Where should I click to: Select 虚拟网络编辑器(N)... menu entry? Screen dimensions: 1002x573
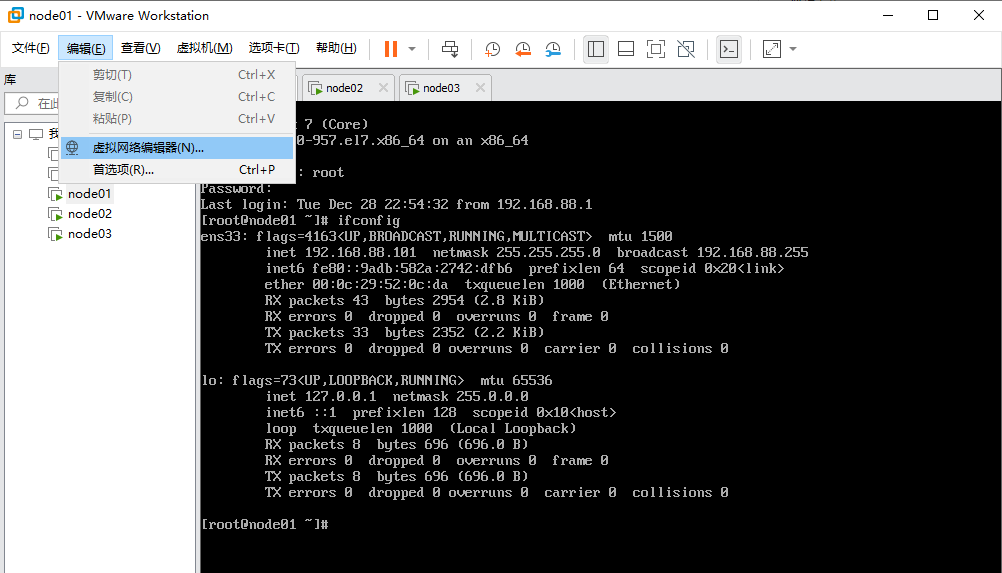(177, 148)
